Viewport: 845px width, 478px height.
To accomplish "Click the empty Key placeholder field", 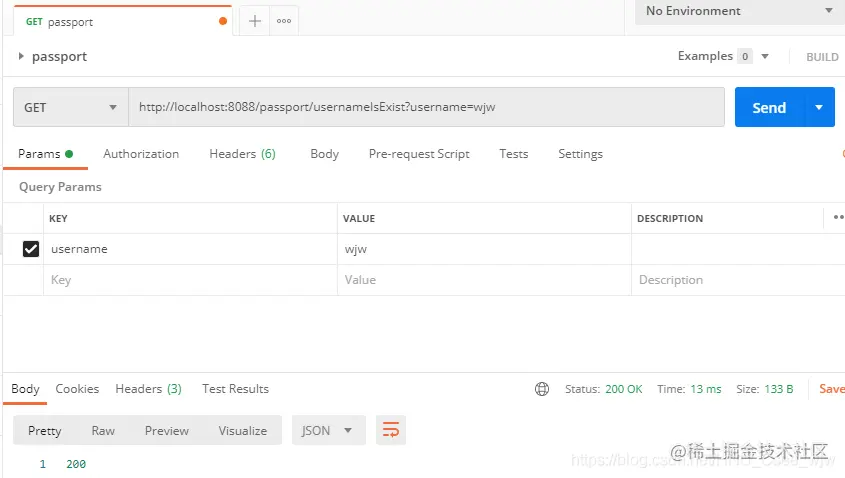I will [x=190, y=280].
